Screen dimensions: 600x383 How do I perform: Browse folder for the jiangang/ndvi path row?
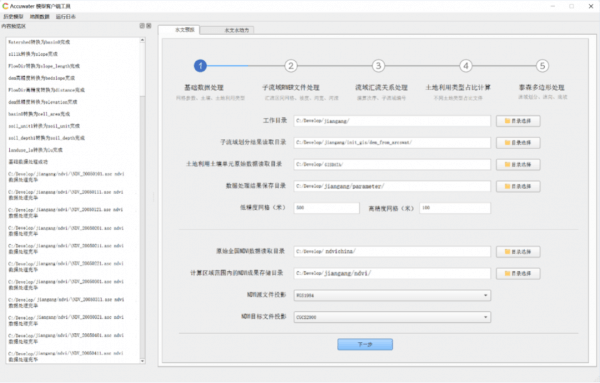click(x=518, y=274)
